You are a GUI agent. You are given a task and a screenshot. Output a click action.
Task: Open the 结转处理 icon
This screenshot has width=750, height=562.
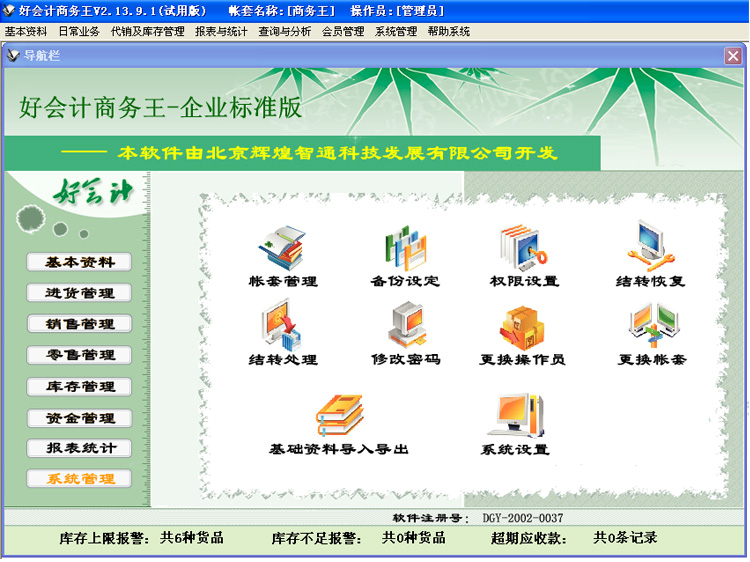point(282,326)
